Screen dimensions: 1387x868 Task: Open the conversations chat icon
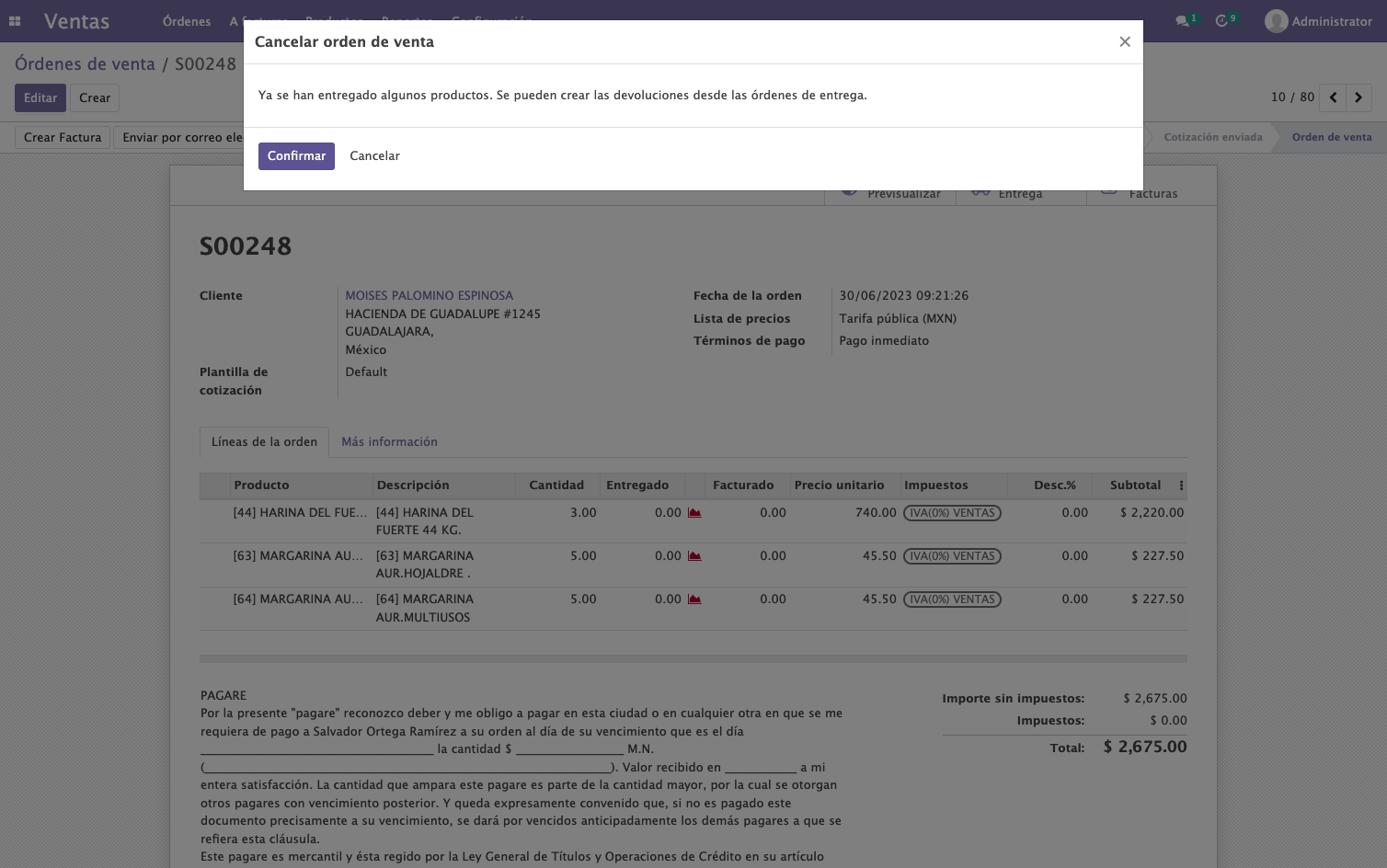(1182, 21)
